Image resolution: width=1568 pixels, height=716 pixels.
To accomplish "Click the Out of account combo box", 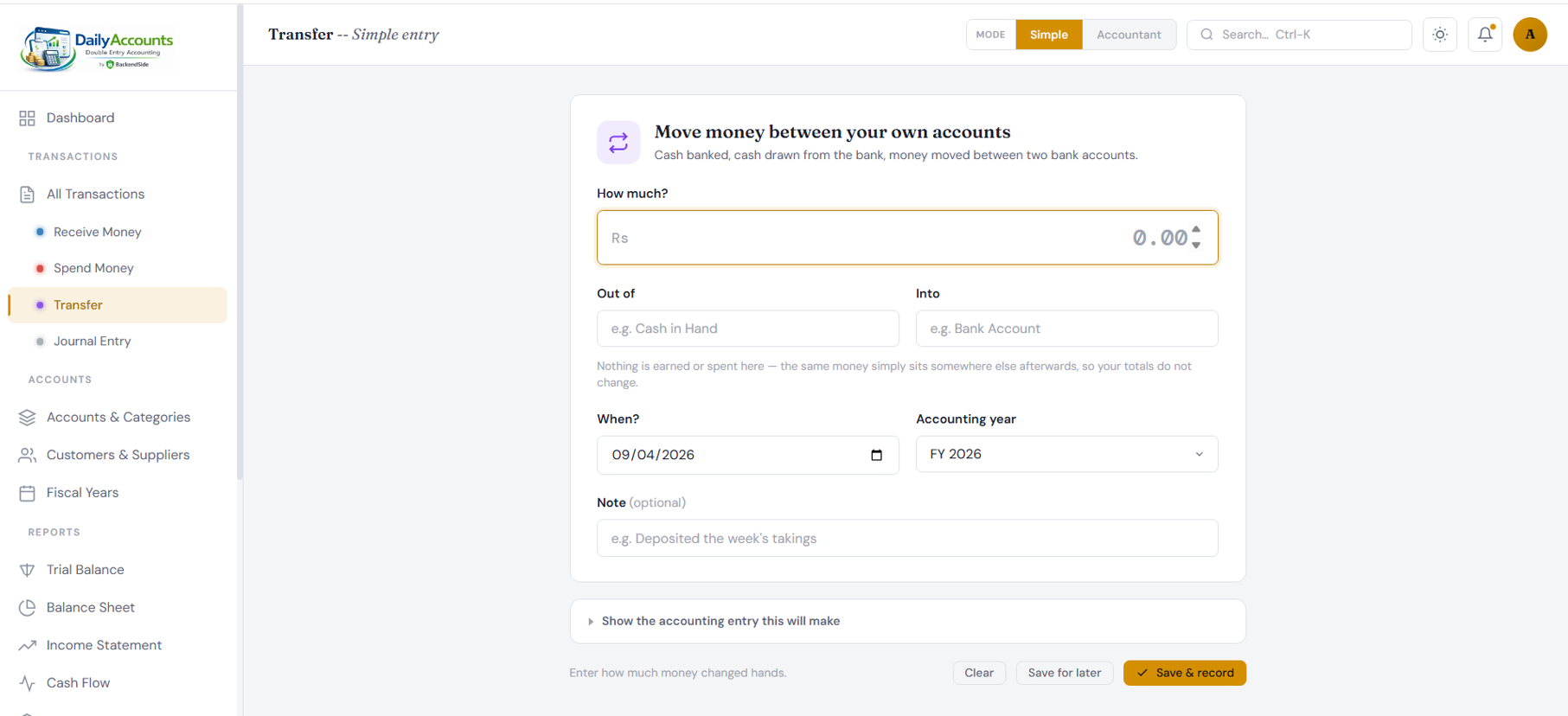I will click(747, 329).
